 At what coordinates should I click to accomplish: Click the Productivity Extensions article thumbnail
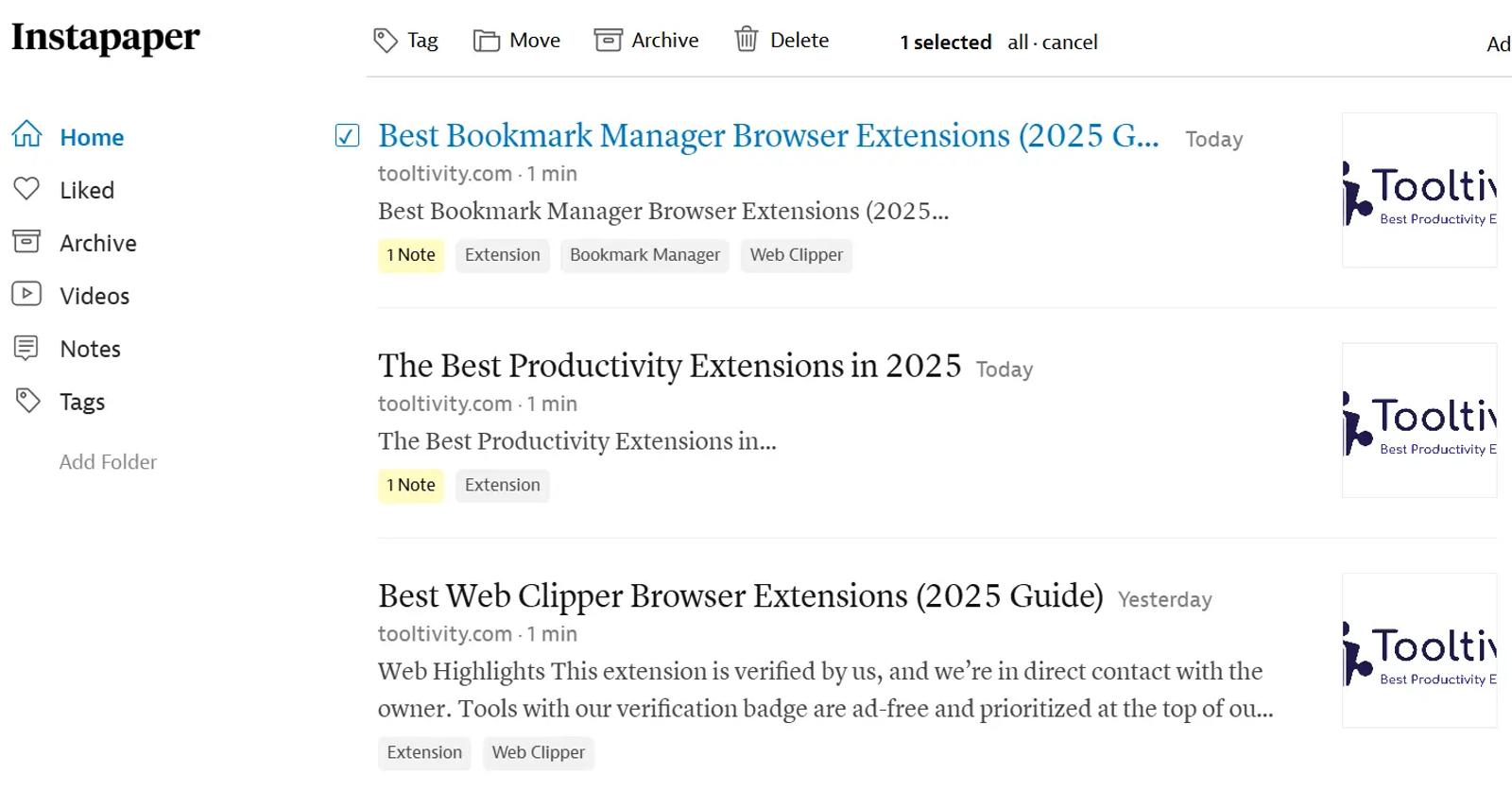point(1419,420)
